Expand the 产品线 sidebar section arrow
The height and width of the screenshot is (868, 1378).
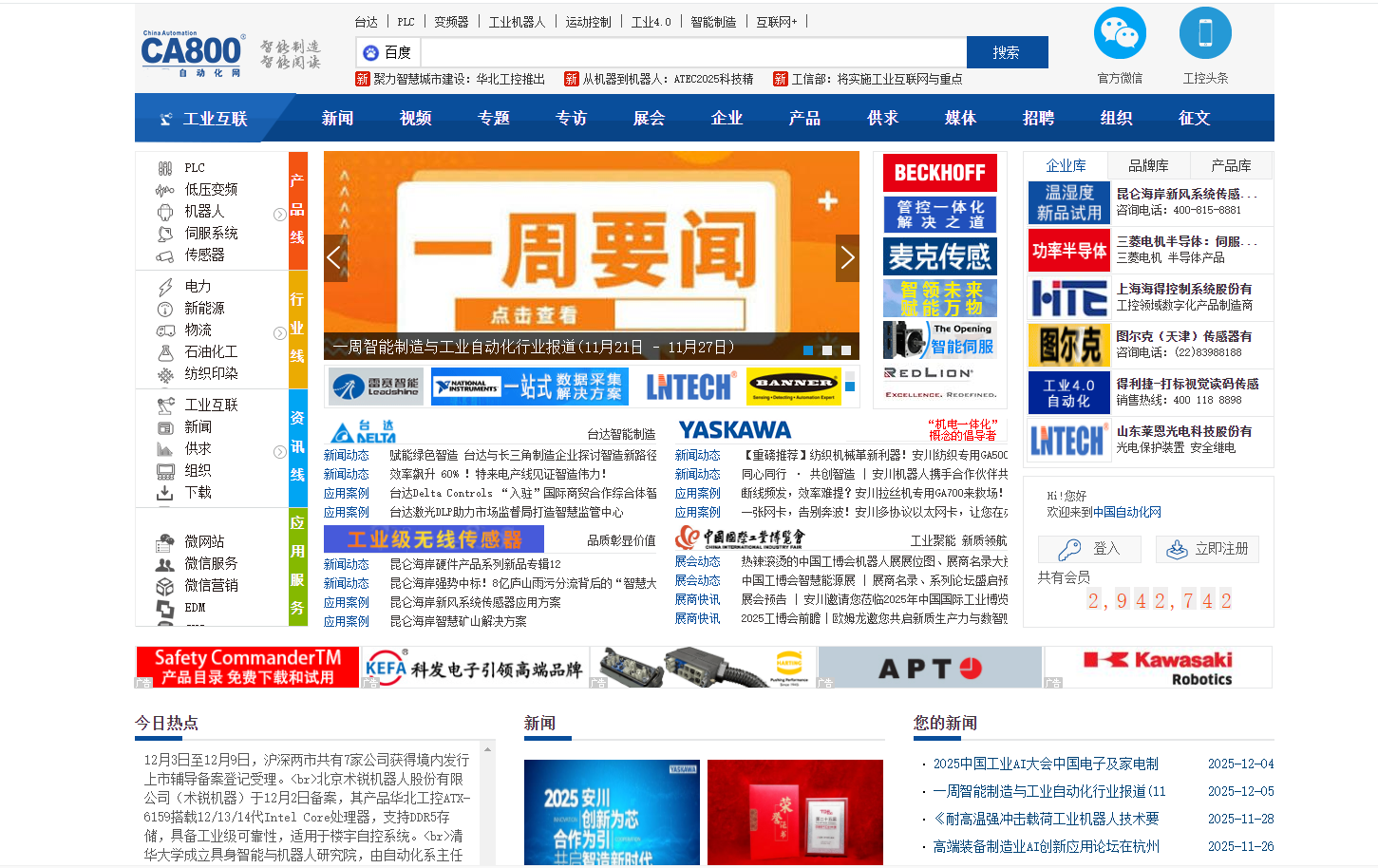coord(279,215)
